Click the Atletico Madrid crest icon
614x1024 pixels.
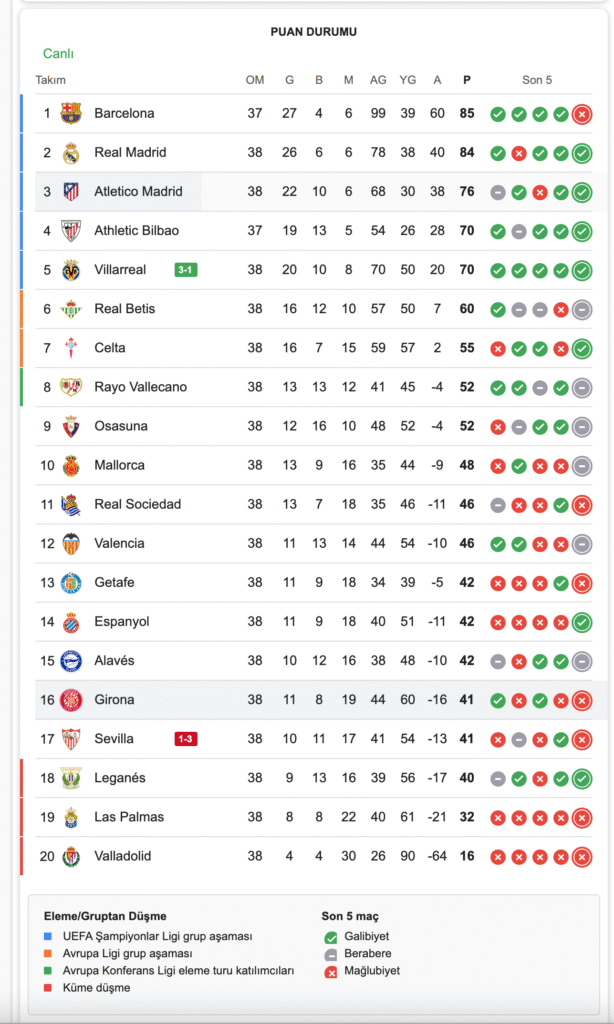coord(71,192)
